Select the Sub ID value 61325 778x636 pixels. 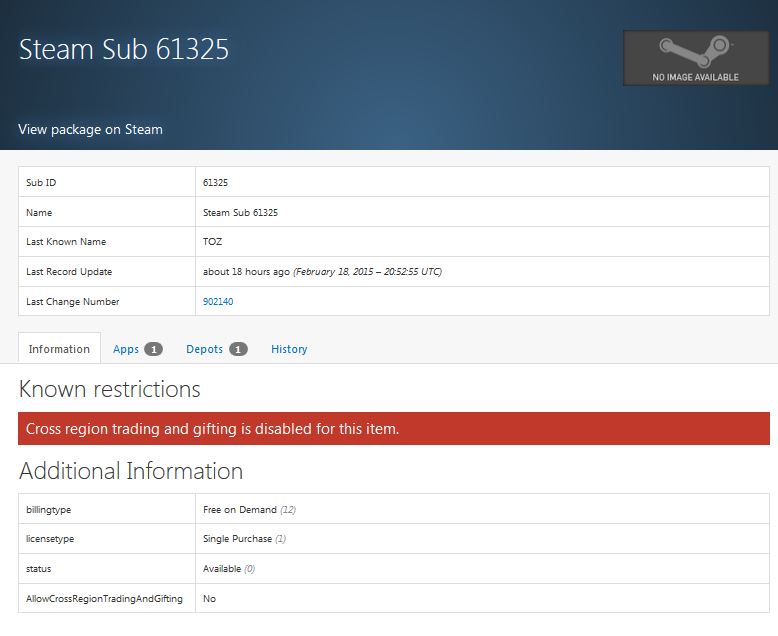click(215, 183)
